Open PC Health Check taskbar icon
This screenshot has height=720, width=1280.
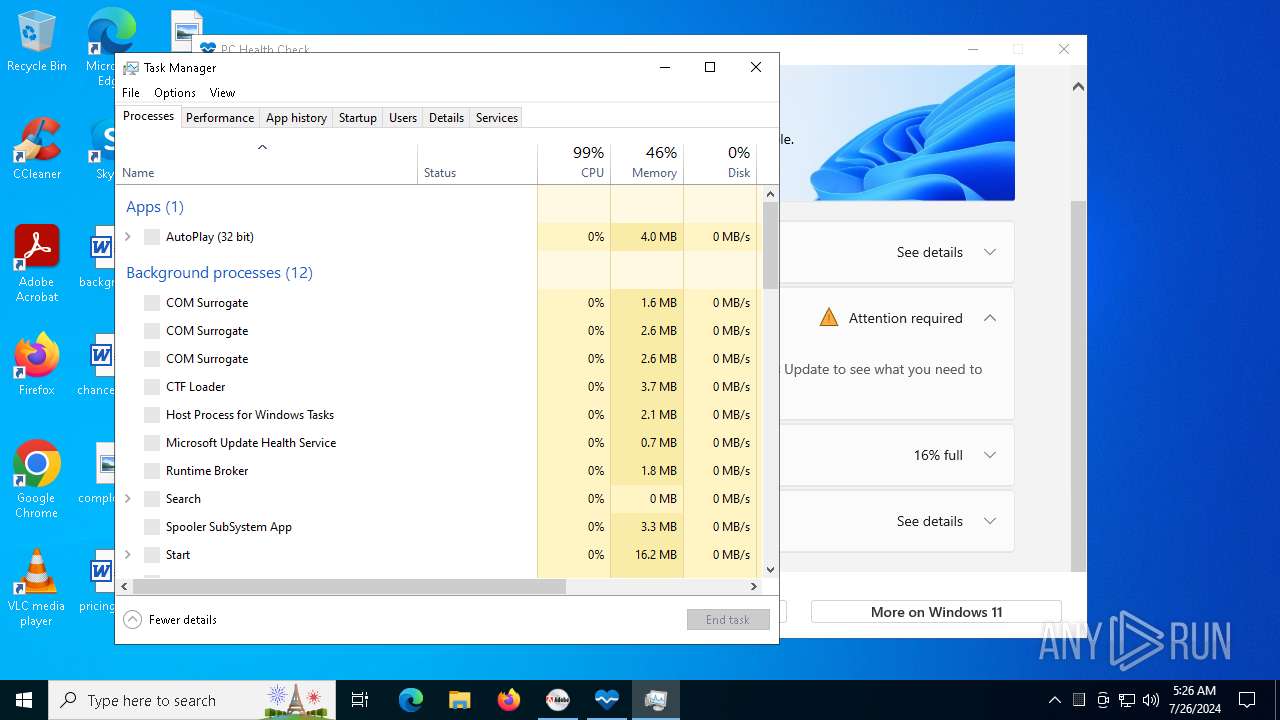click(x=607, y=700)
